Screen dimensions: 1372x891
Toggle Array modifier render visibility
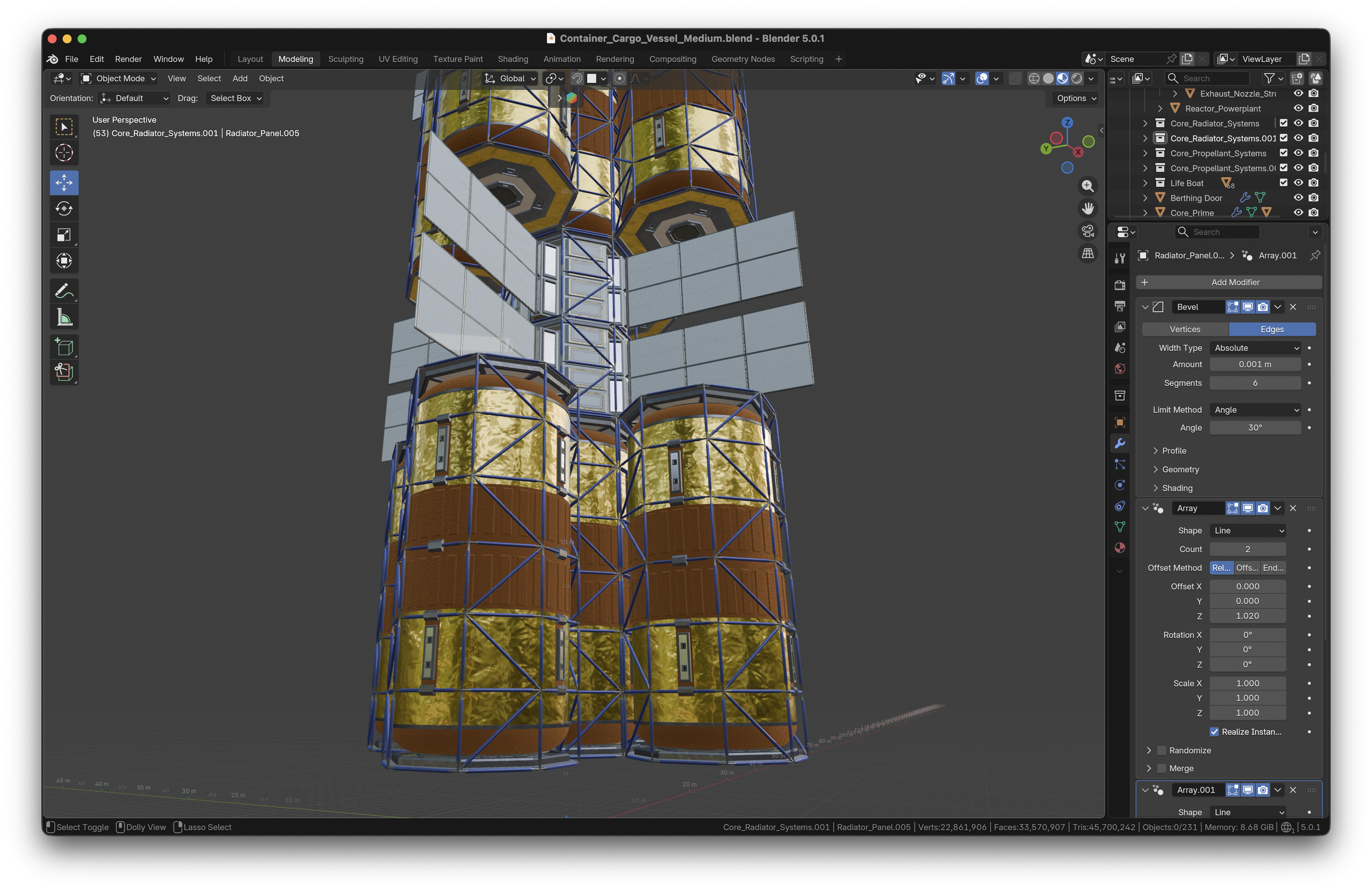pyautogui.click(x=1262, y=508)
